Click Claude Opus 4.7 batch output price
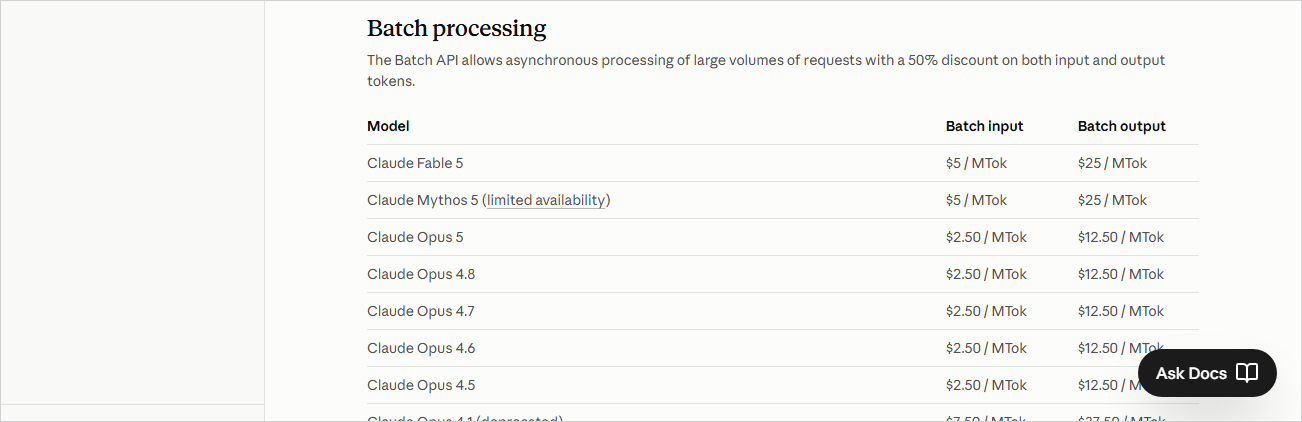 pyautogui.click(x=1121, y=311)
